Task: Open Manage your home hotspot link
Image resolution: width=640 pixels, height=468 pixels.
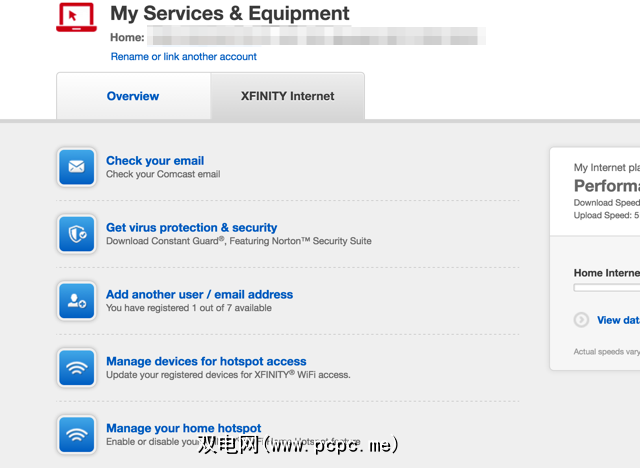Action: [x=184, y=428]
